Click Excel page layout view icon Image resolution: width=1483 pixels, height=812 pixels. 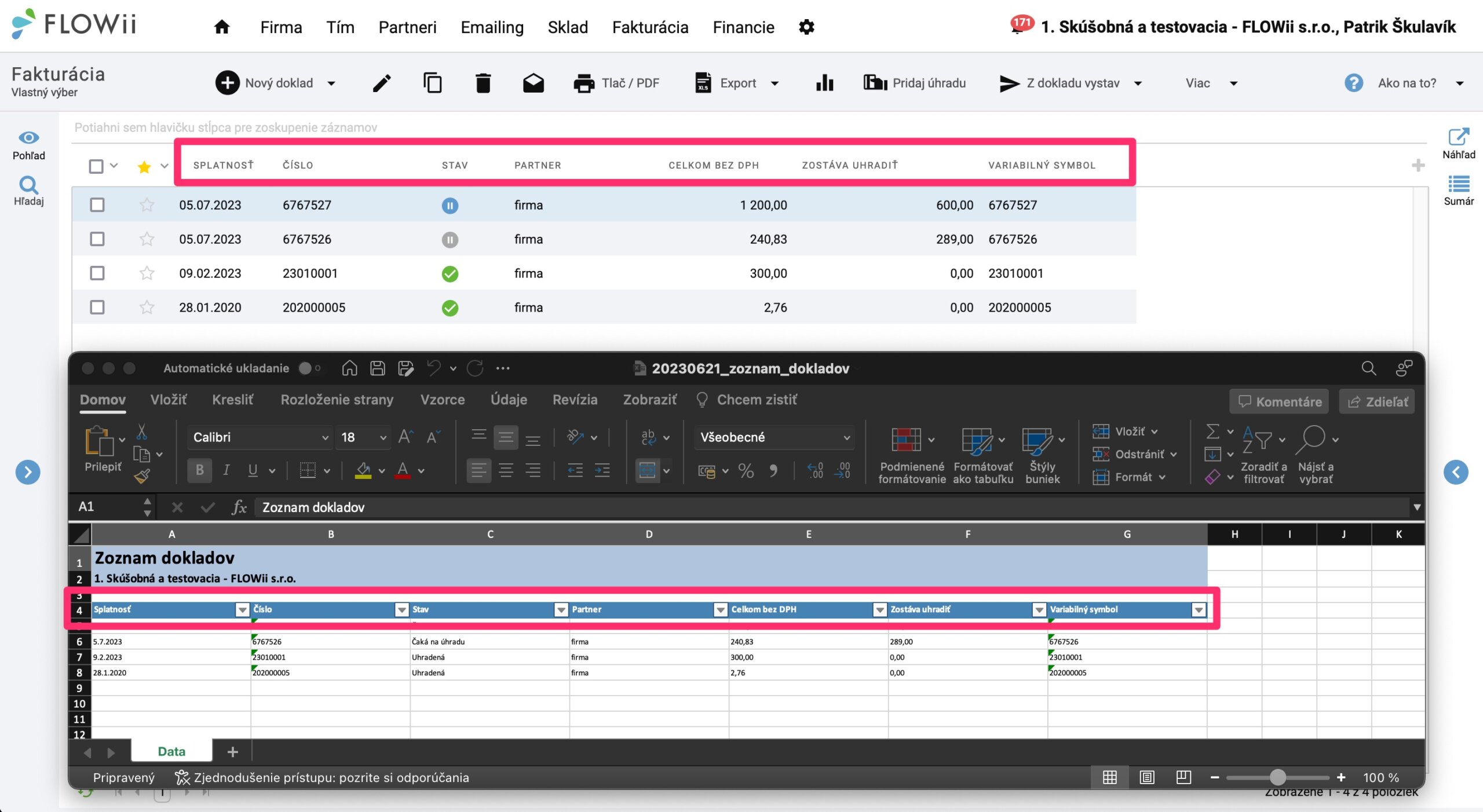pos(1146,777)
